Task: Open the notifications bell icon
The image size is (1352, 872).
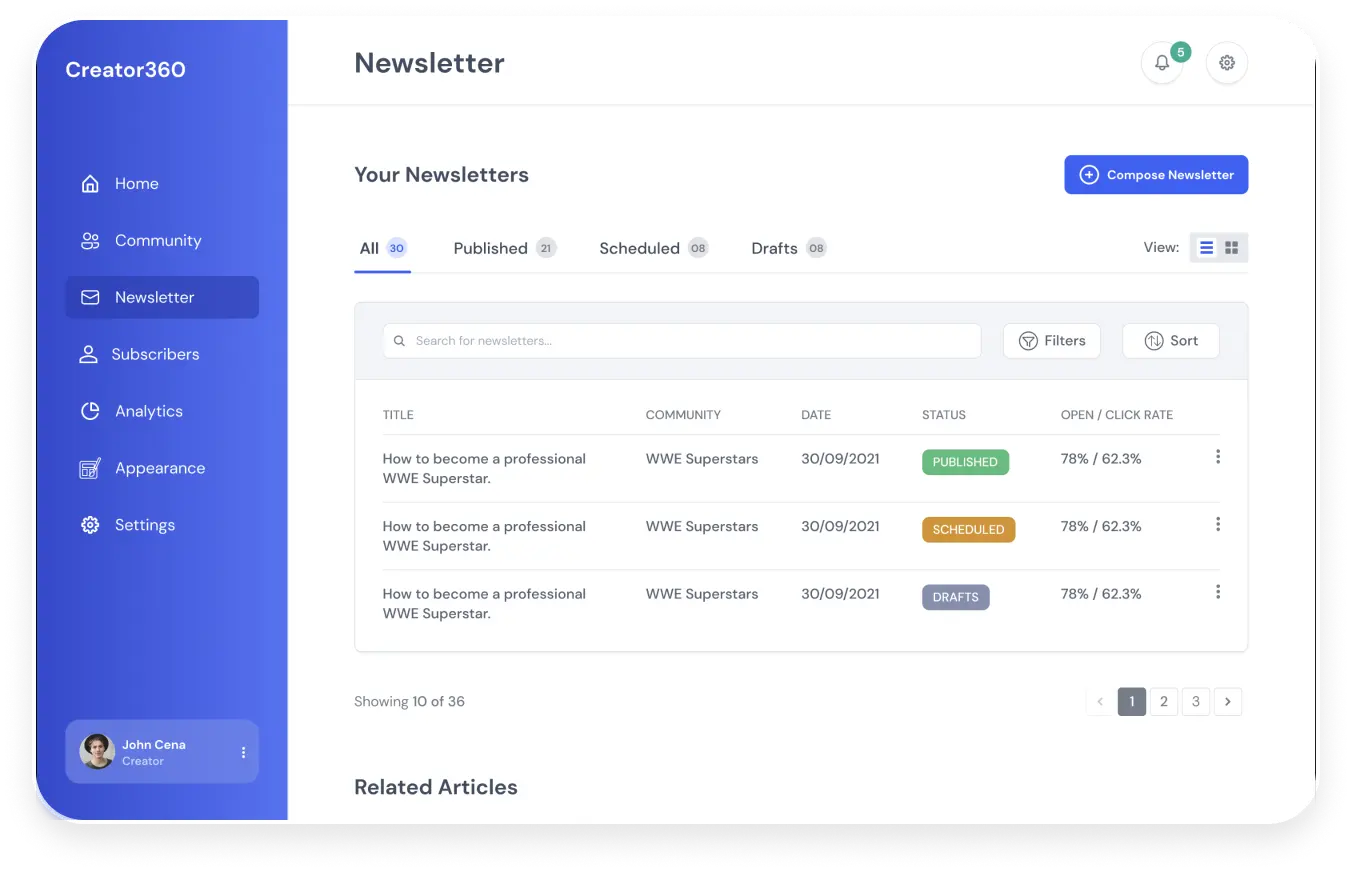Action: click(1161, 63)
